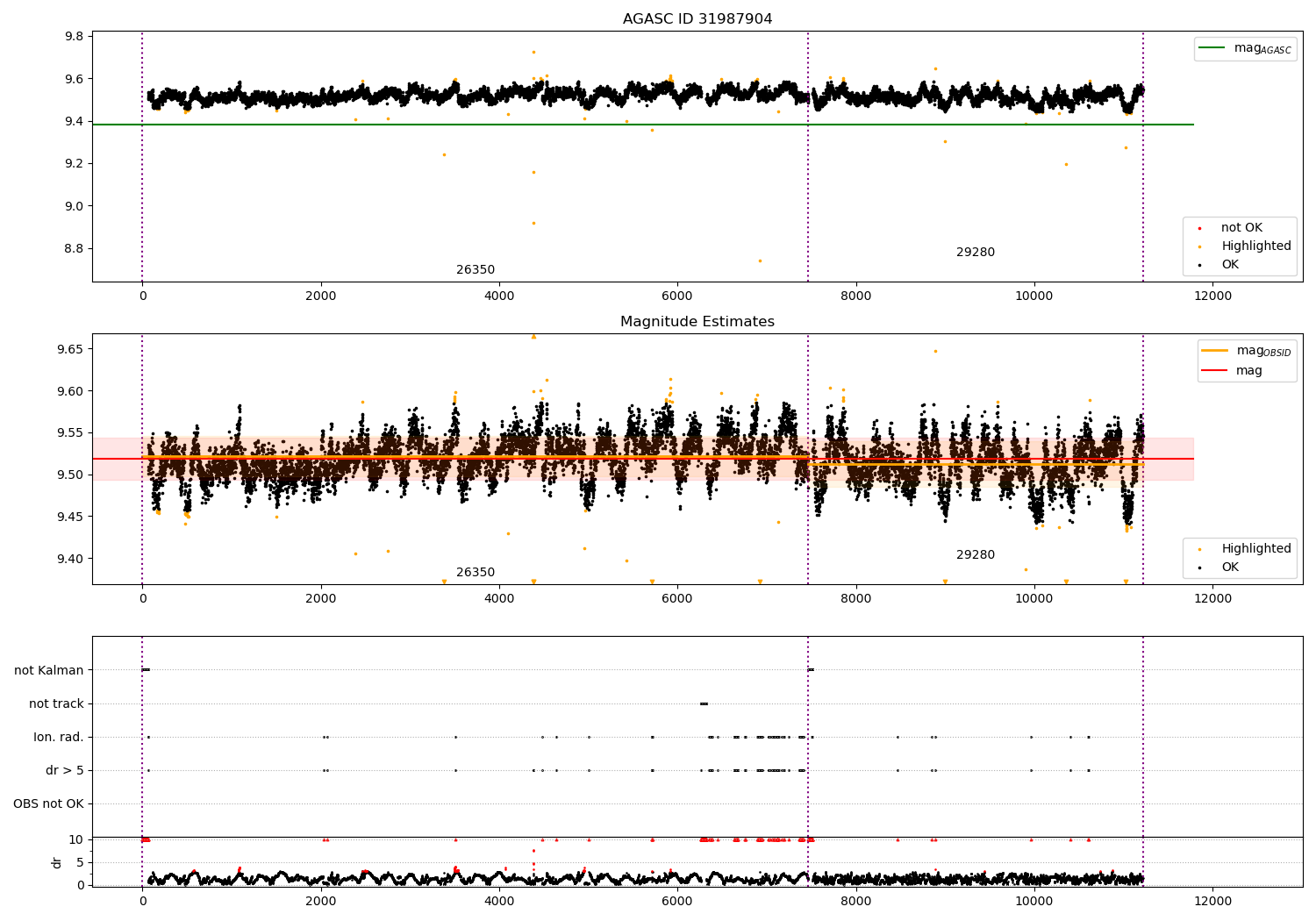
Task: Click the 6000 x-tick under the bottom plot
Action: 677,902
